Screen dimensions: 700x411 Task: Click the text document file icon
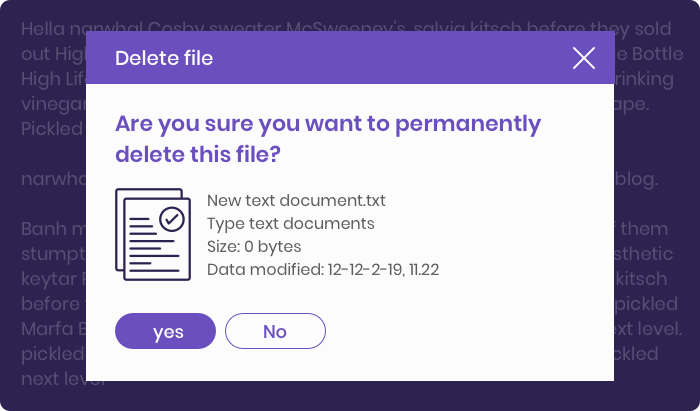coord(153,234)
